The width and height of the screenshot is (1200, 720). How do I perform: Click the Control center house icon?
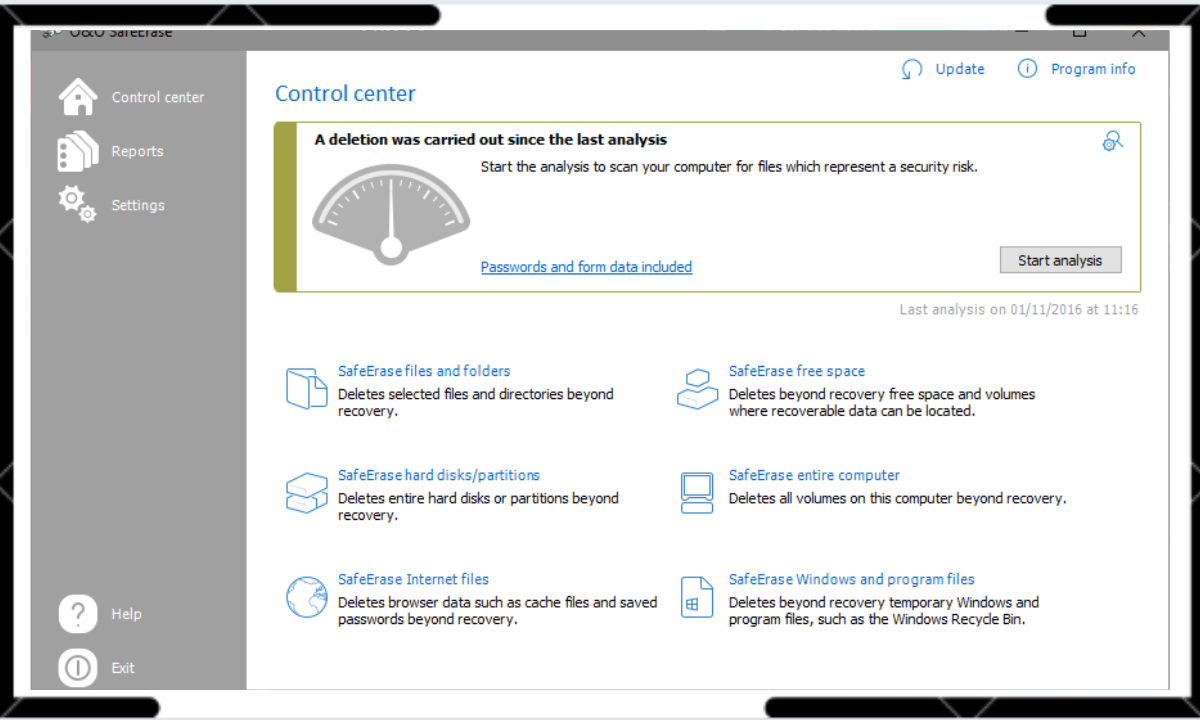coord(78,97)
